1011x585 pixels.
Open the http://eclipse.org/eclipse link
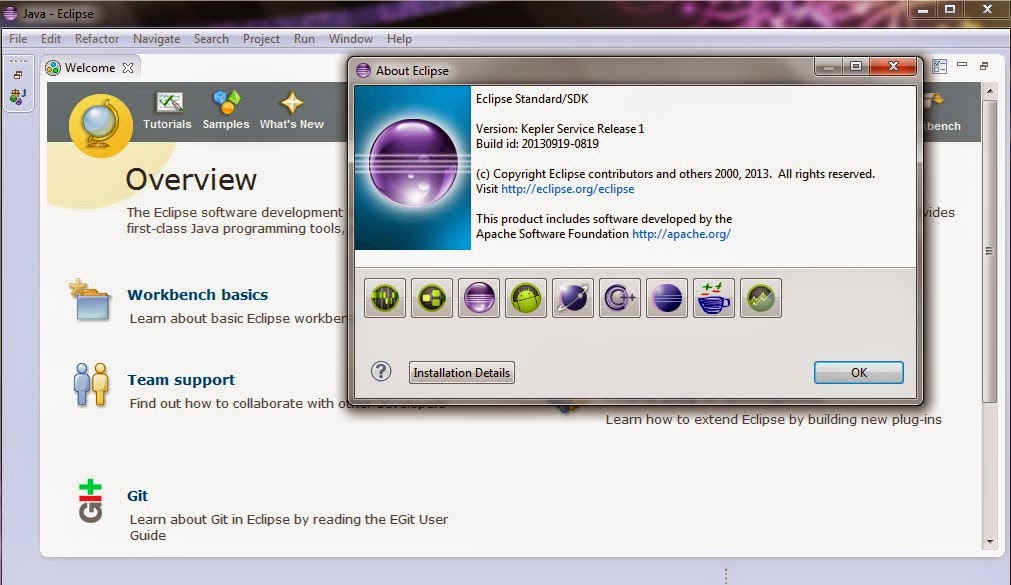567,189
